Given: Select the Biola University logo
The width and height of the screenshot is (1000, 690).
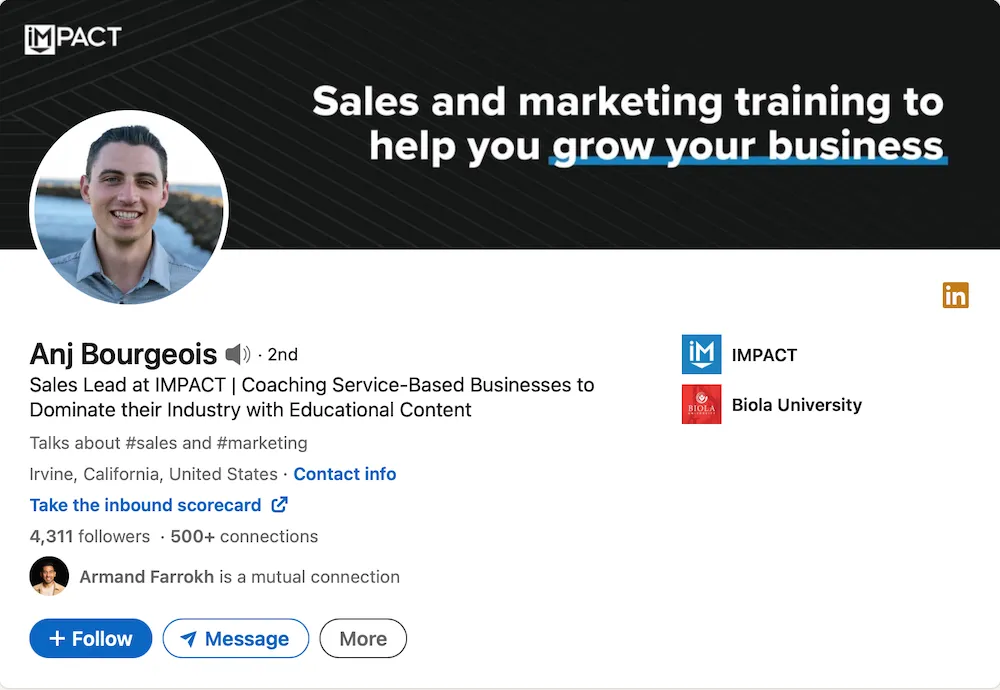Looking at the screenshot, I should 701,404.
